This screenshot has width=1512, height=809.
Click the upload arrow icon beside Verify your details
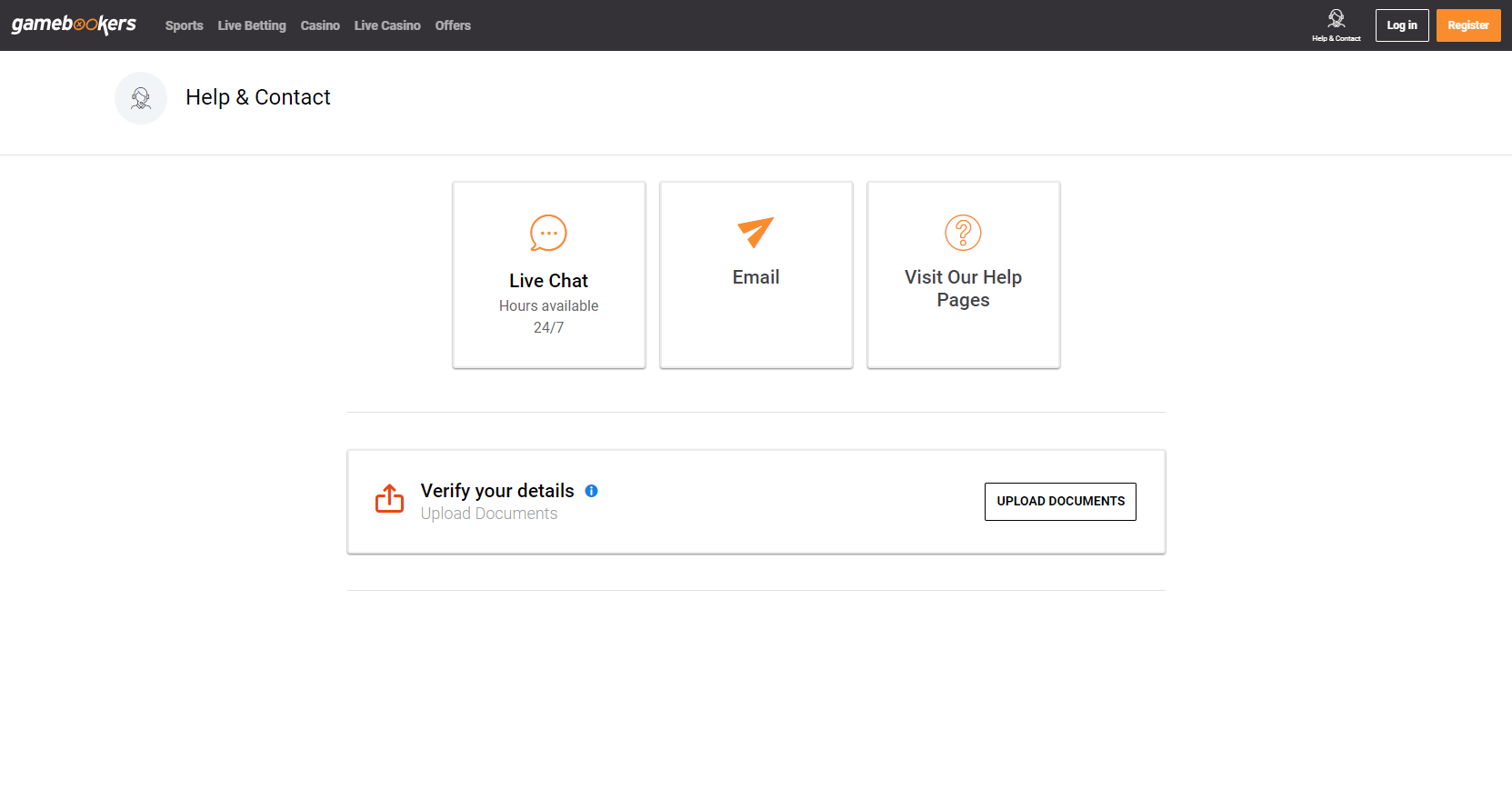coord(389,498)
